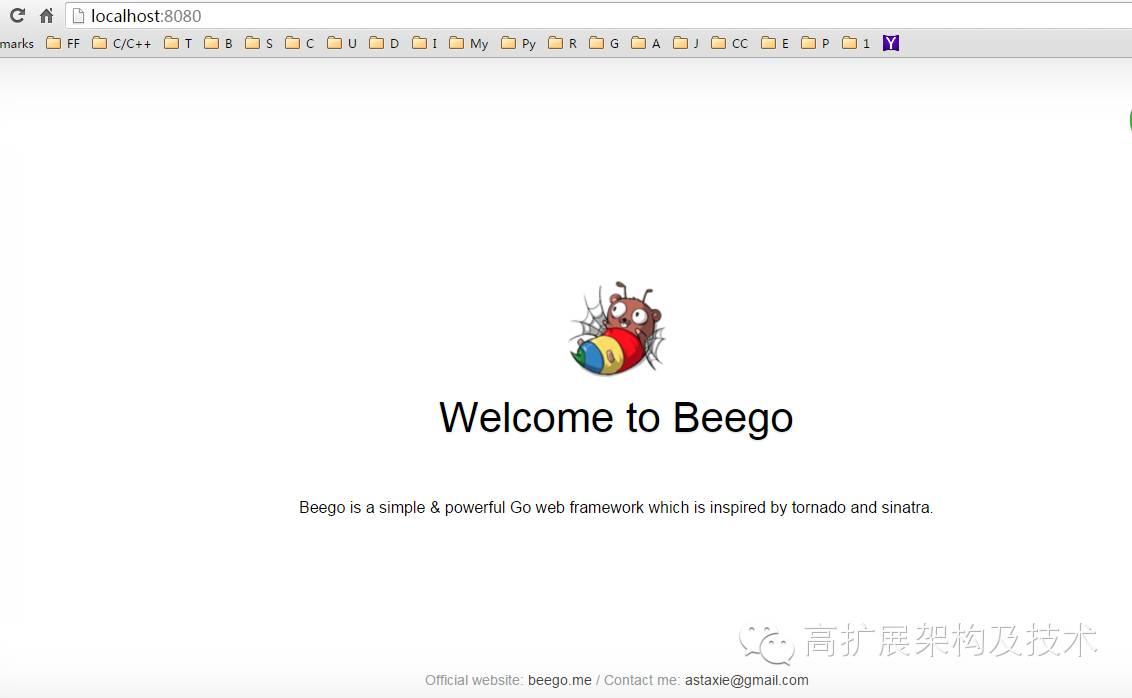The height and width of the screenshot is (698, 1132).
Task: Open the B bookmarks folder
Action: [218, 43]
